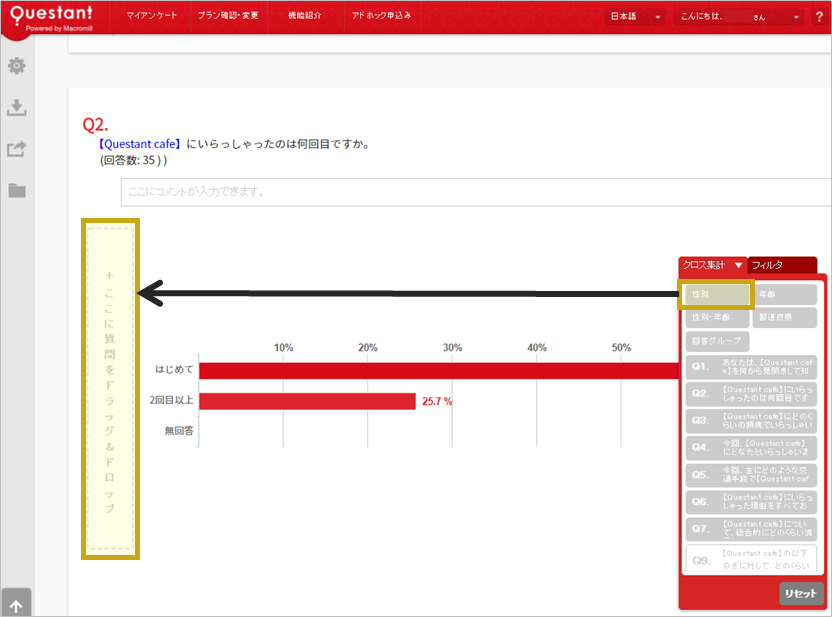Click the 2回目以上 axis label
Viewport: 832px width, 617px height.
click(x=171, y=400)
